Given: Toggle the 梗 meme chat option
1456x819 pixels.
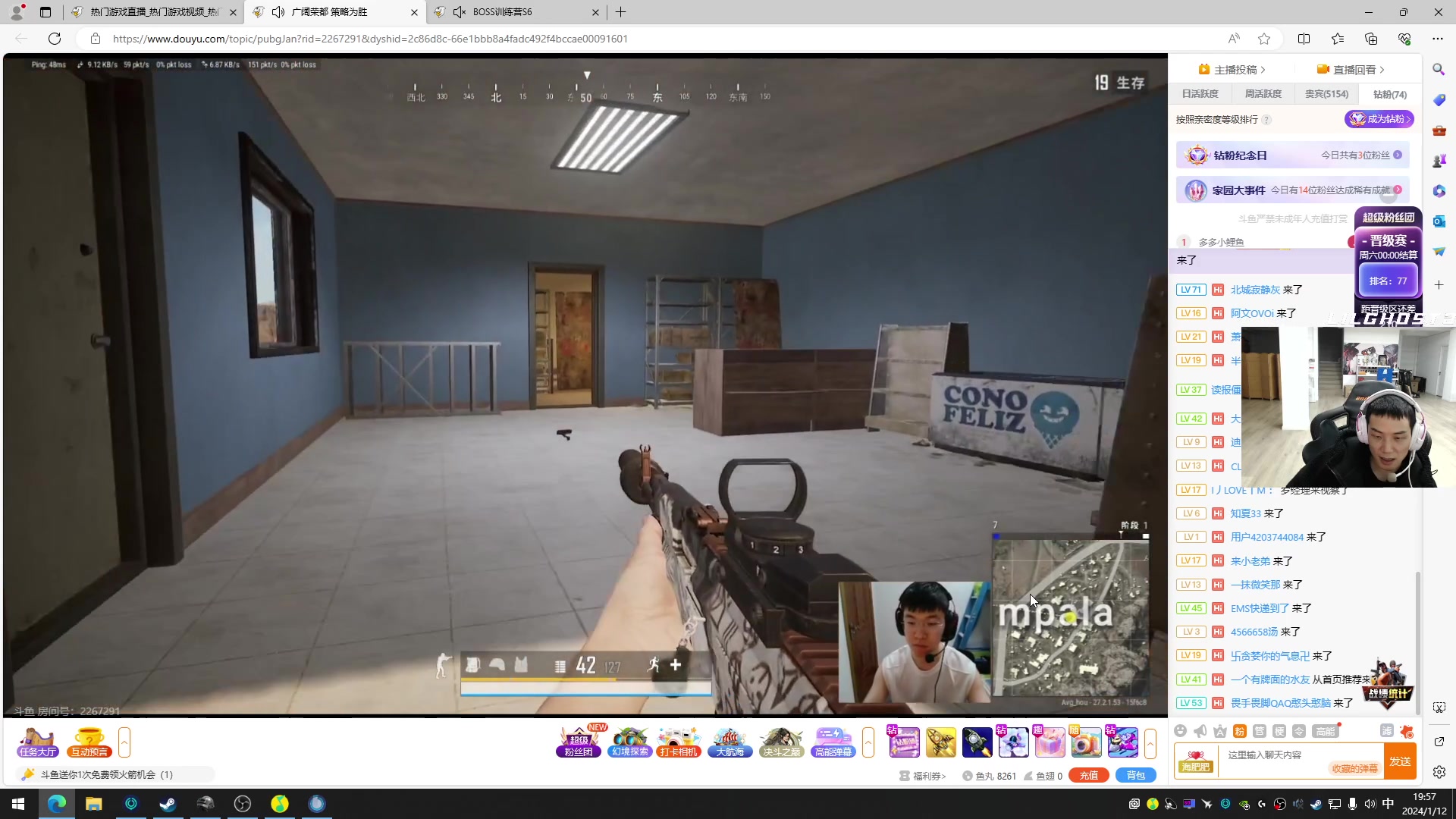Looking at the screenshot, I should (x=1279, y=731).
